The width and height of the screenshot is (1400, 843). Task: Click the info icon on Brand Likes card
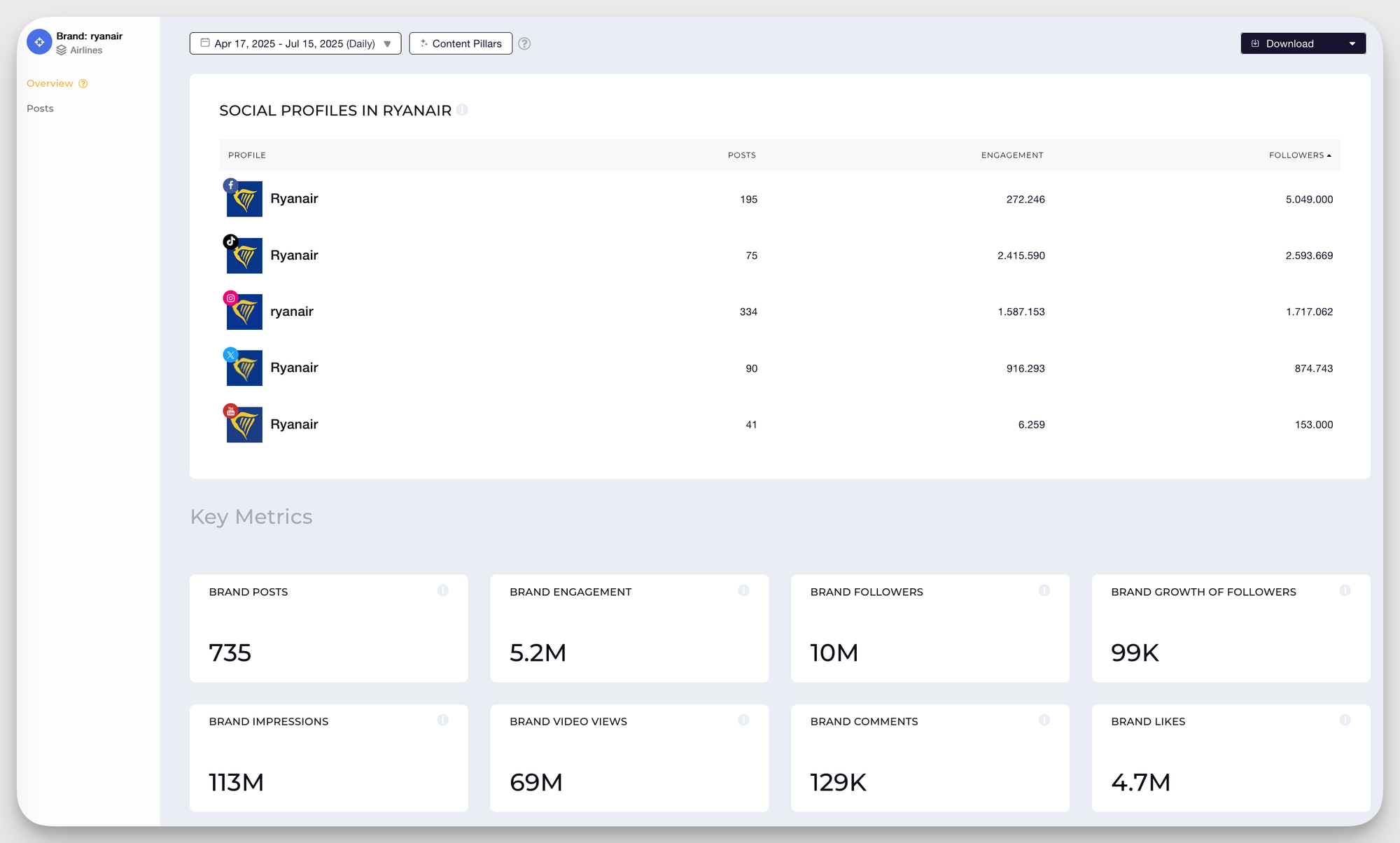click(x=1345, y=720)
